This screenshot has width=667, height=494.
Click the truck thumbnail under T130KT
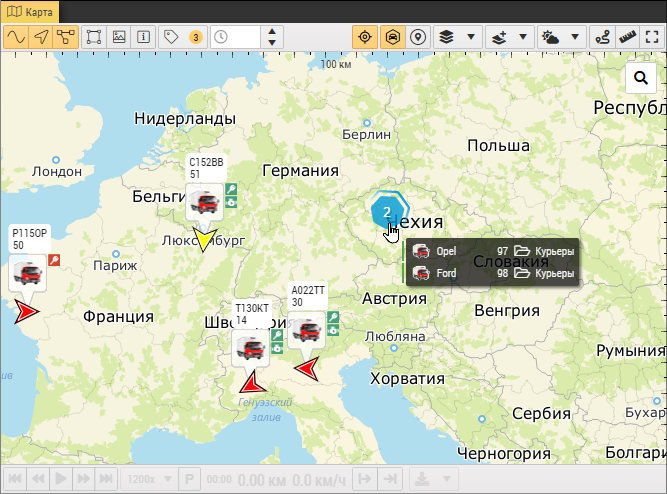coord(251,348)
